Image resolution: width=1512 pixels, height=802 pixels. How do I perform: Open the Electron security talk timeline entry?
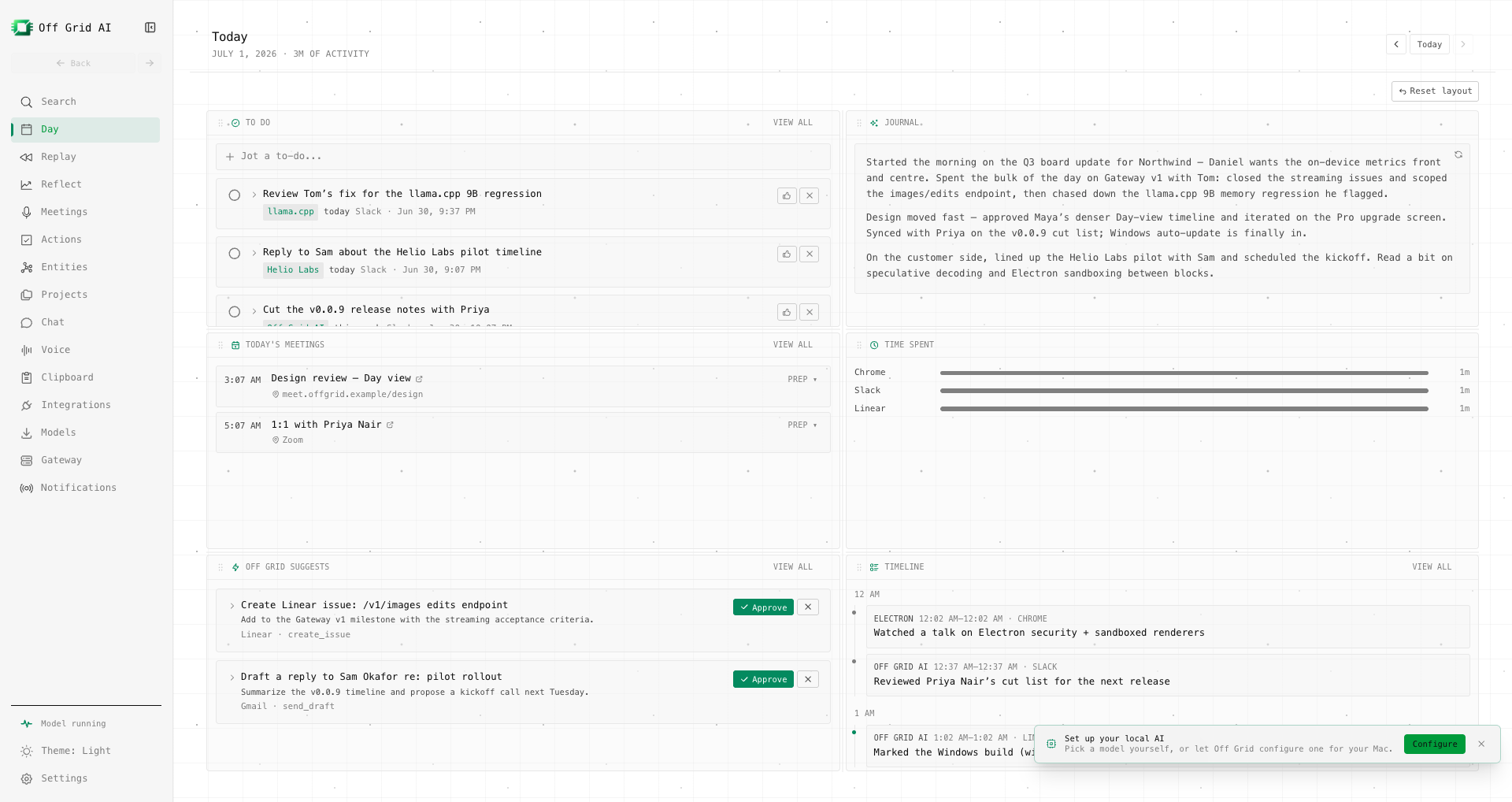point(1168,626)
